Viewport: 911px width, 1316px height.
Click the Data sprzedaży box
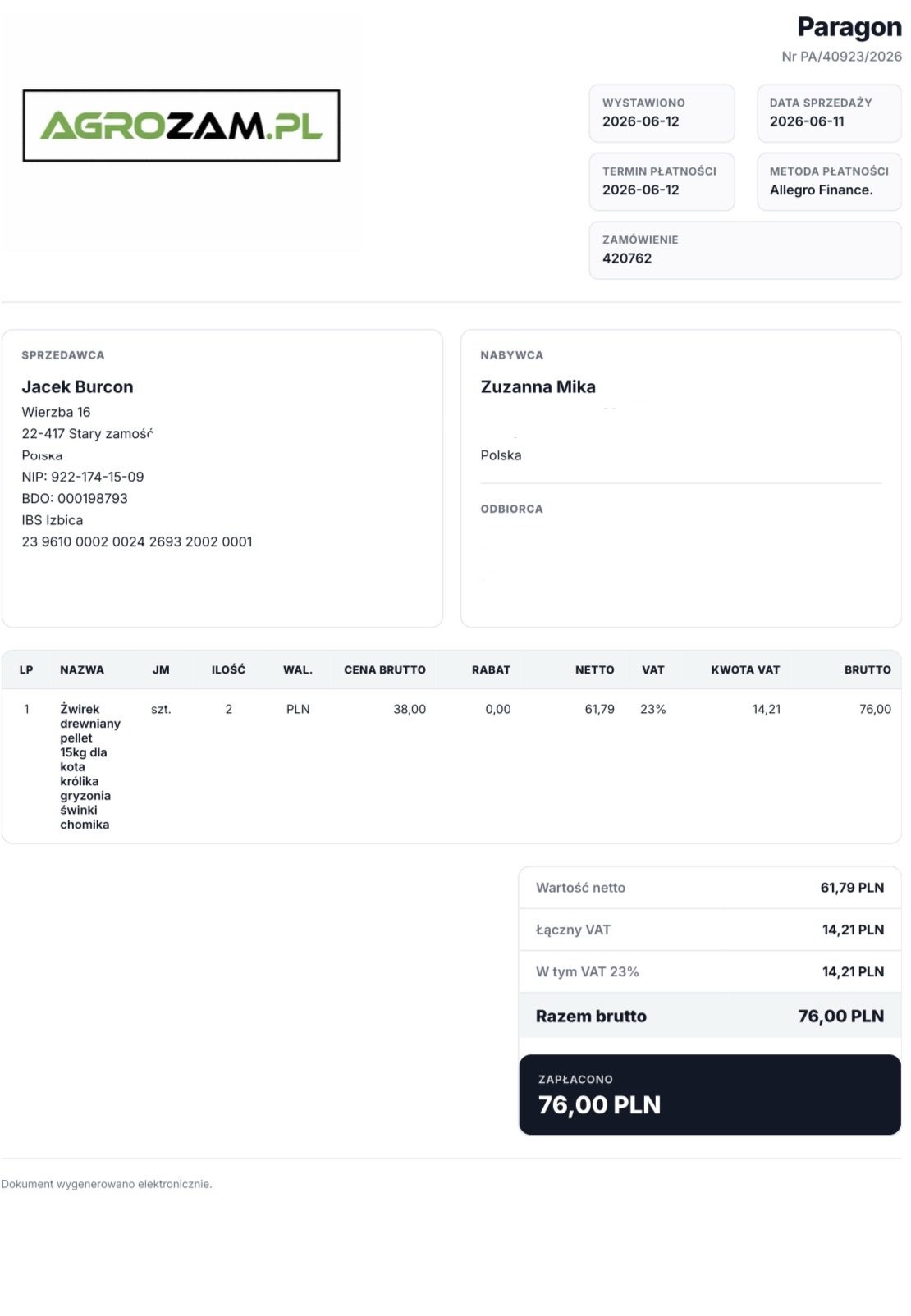(x=829, y=113)
